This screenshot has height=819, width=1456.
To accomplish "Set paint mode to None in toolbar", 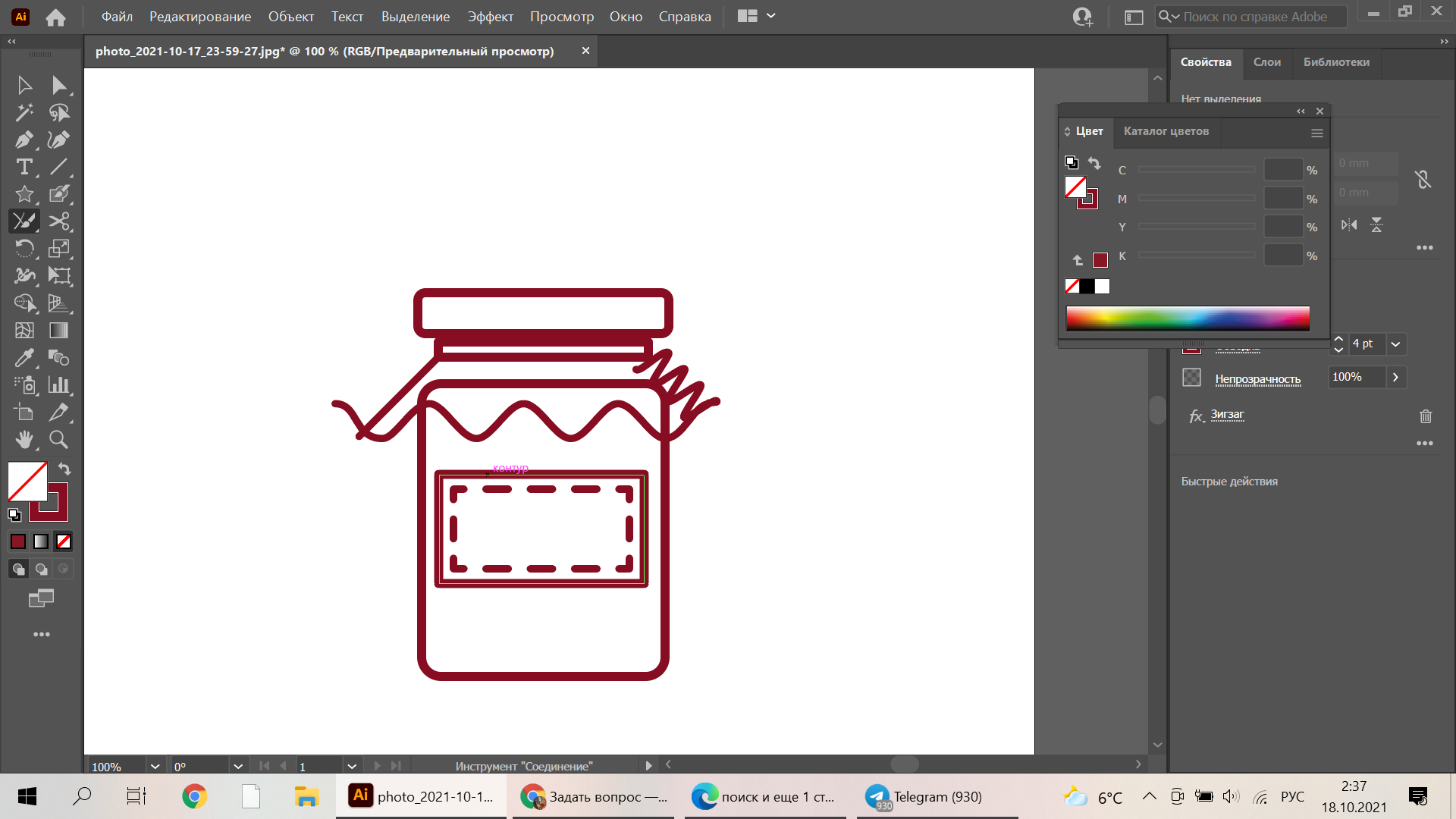I will [x=64, y=541].
